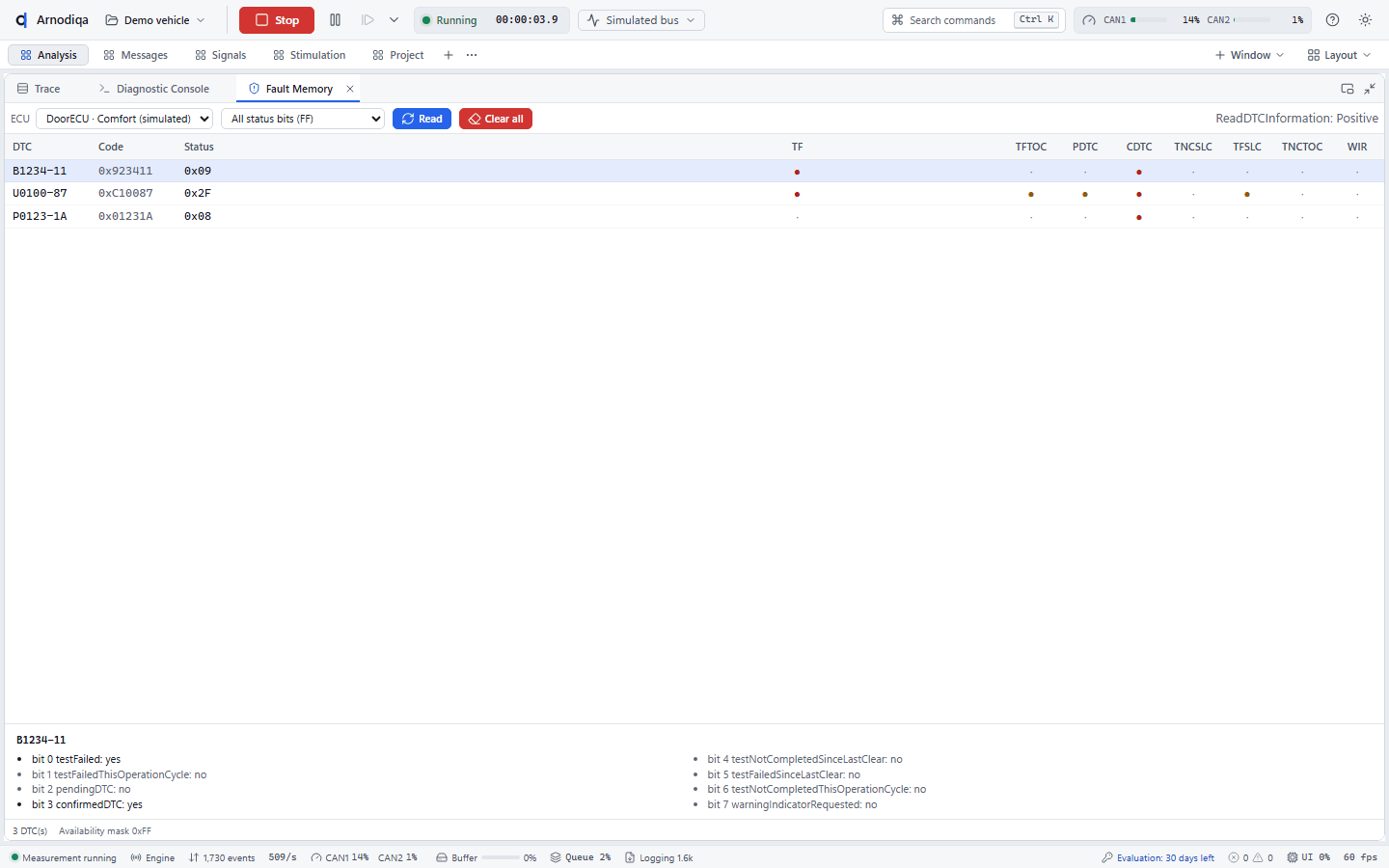Open the warning count icon in status bar
This screenshot has height=868, width=1389.
pos(1258,857)
